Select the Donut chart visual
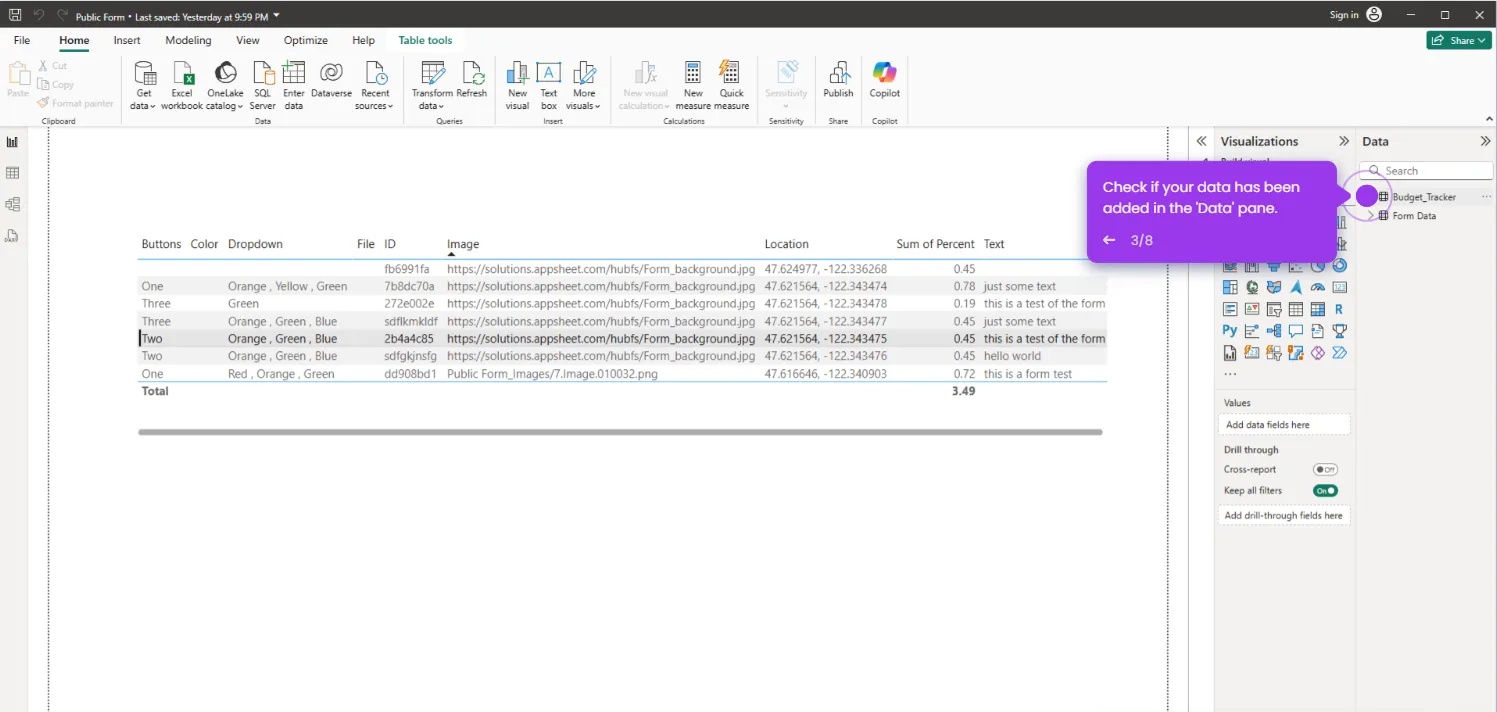 click(x=1339, y=266)
